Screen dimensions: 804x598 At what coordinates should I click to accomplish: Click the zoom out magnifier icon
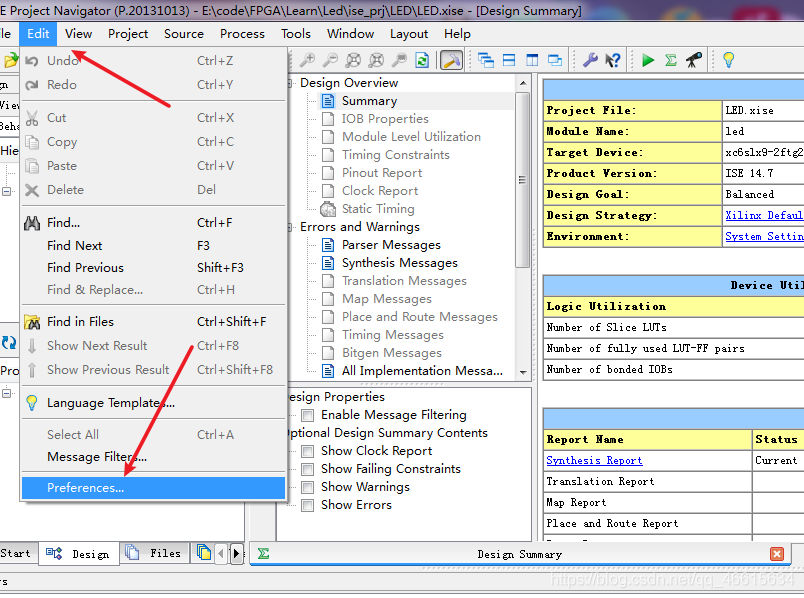pos(330,60)
